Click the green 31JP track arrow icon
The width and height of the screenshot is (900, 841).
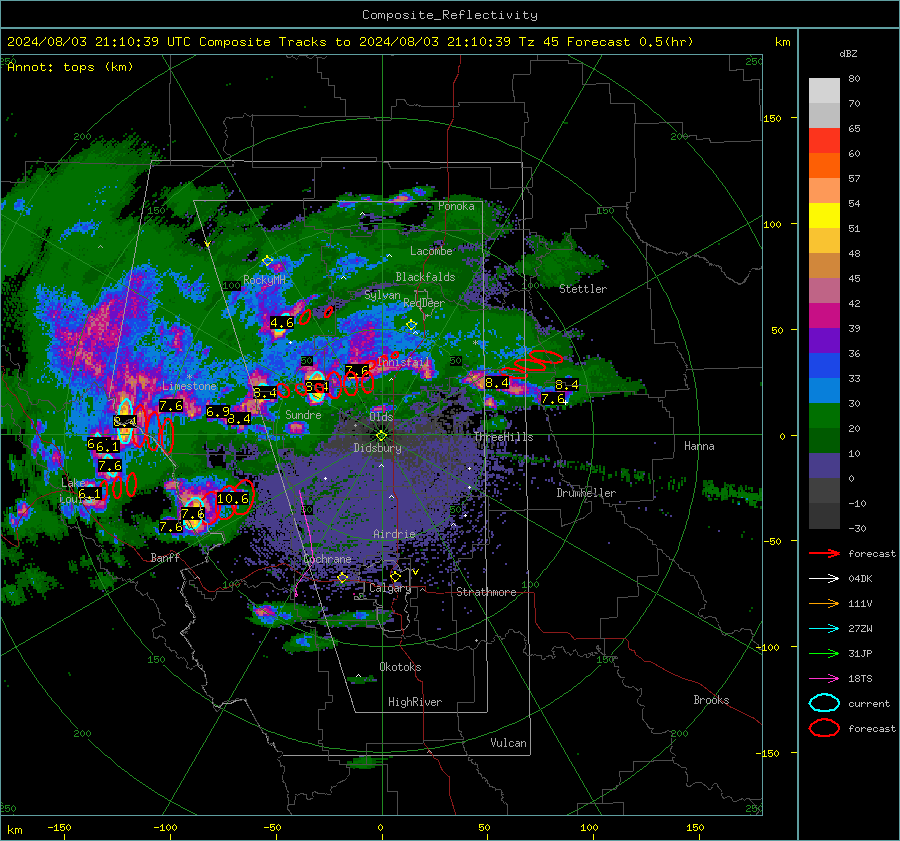click(824, 653)
